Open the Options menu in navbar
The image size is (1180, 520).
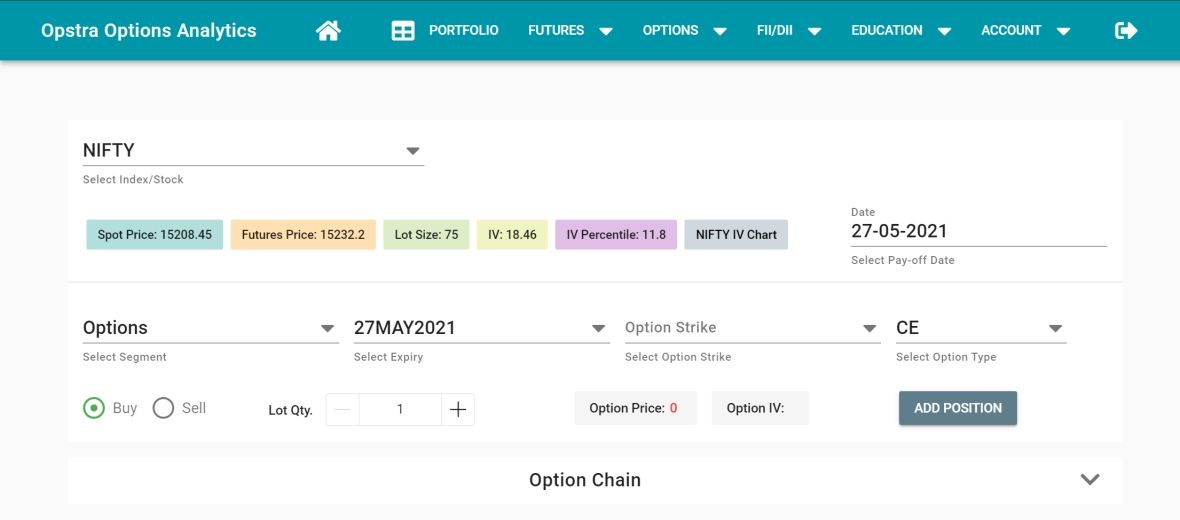click(683, 31)
